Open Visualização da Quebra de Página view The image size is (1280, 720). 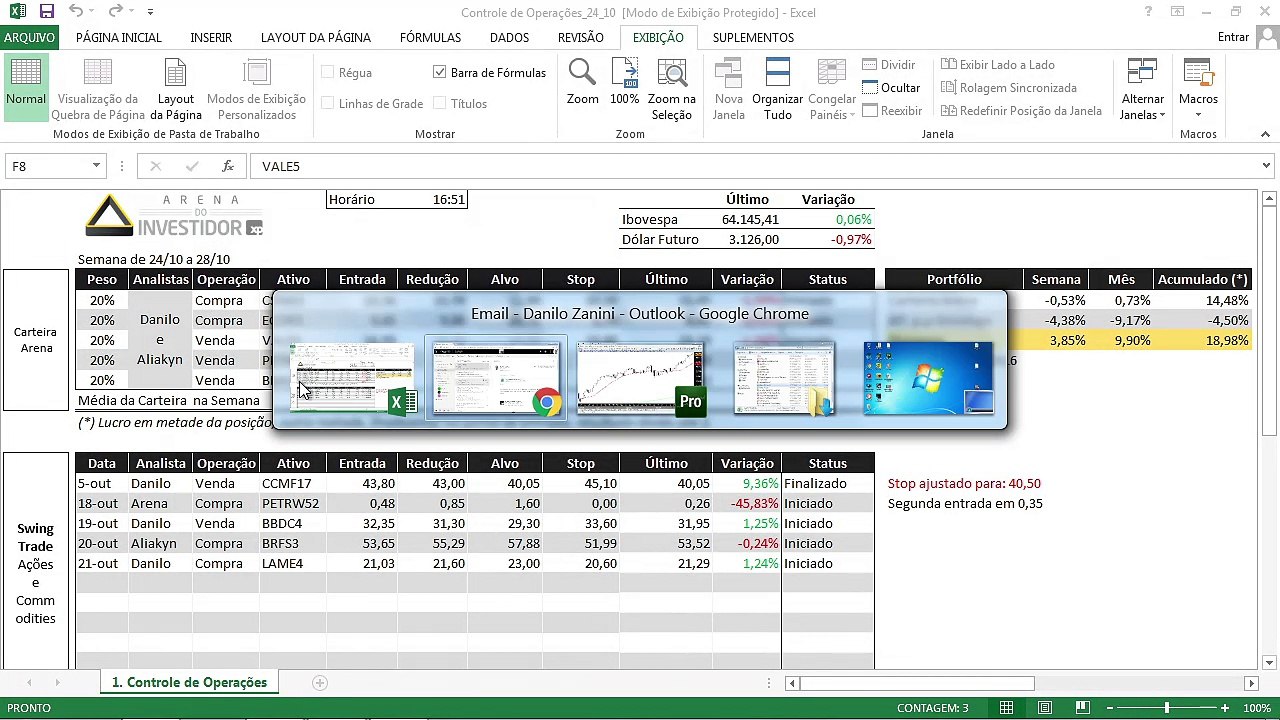(x=97, y=88)
